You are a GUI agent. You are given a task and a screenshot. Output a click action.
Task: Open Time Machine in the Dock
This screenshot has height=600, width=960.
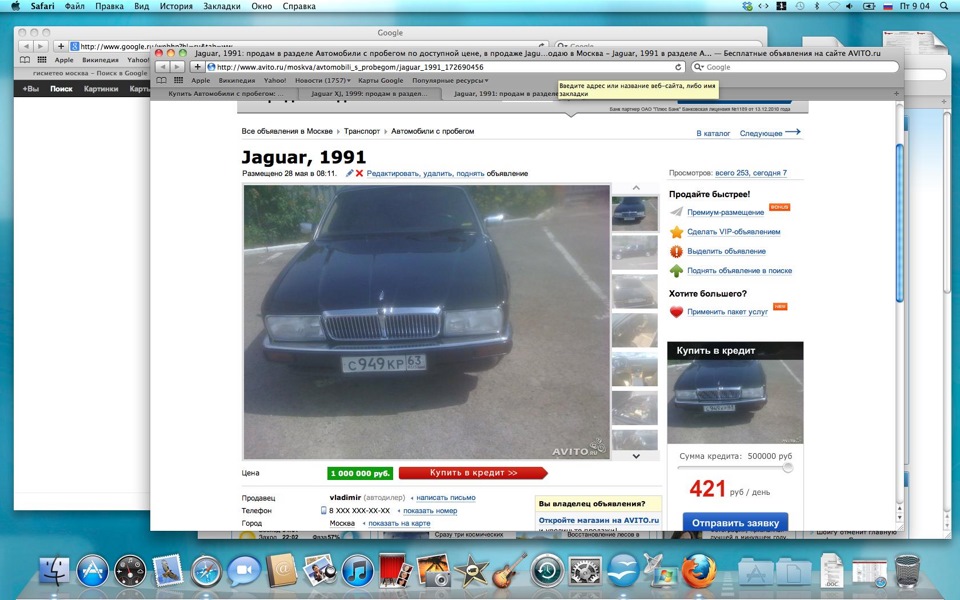(x=547, y=571)
